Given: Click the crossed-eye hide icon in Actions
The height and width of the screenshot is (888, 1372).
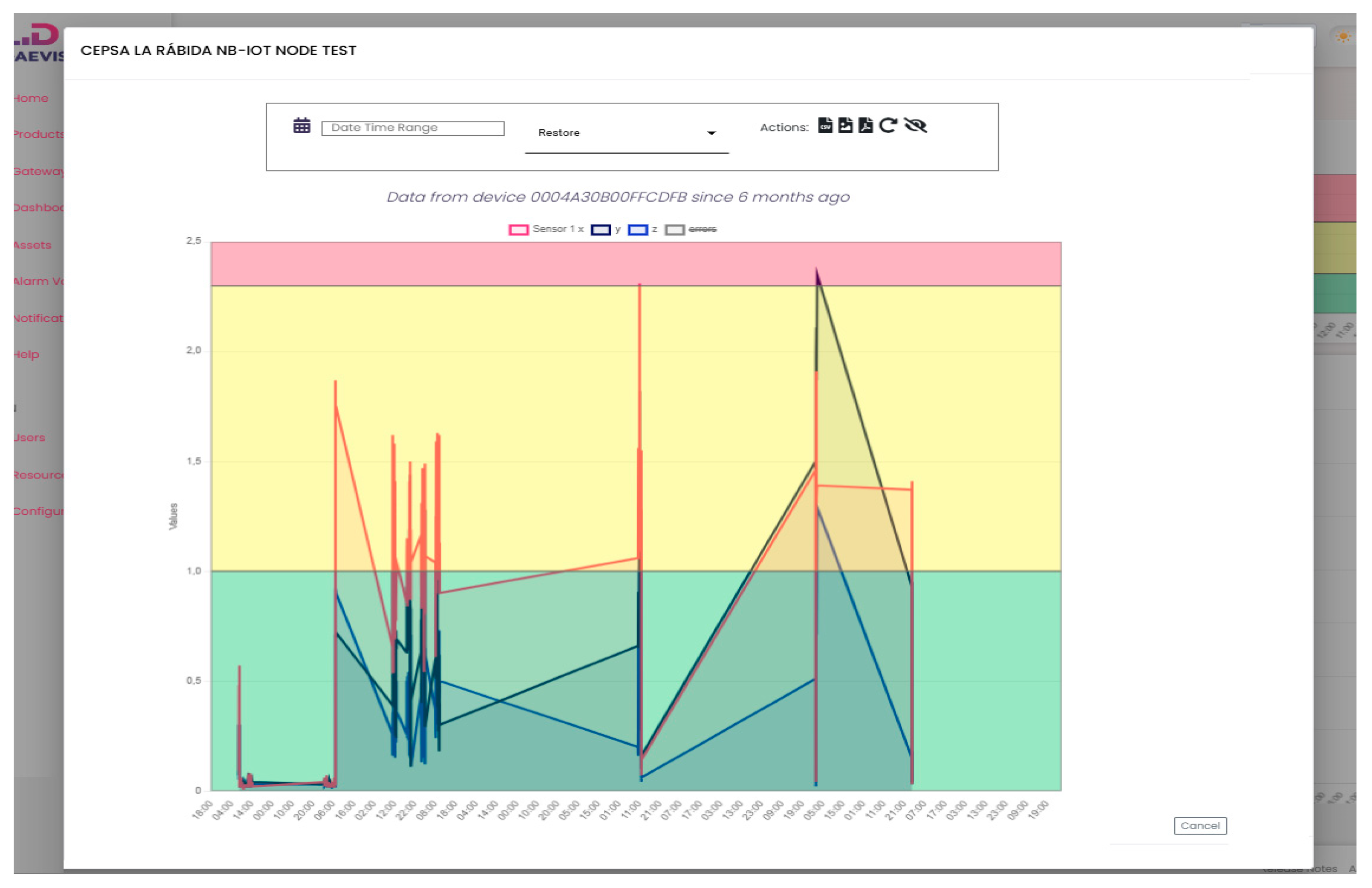Looking at the screenshot, I should tap(915, 125).
